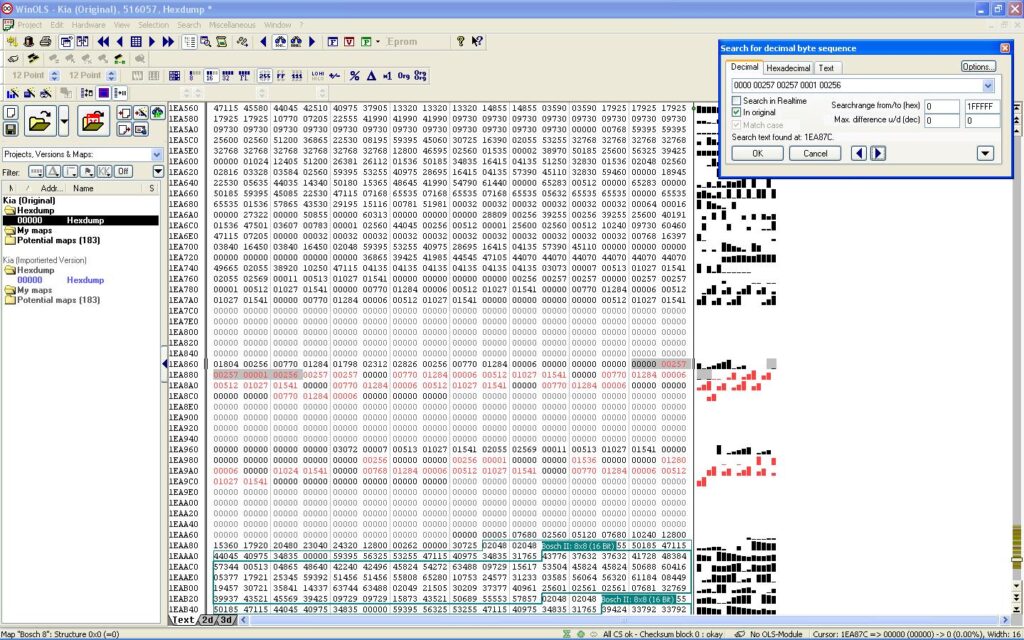The image size is (1024, 640).
Task: Select blue 00000 Hexdump under Importierted Version
Action: pos(60,280)
